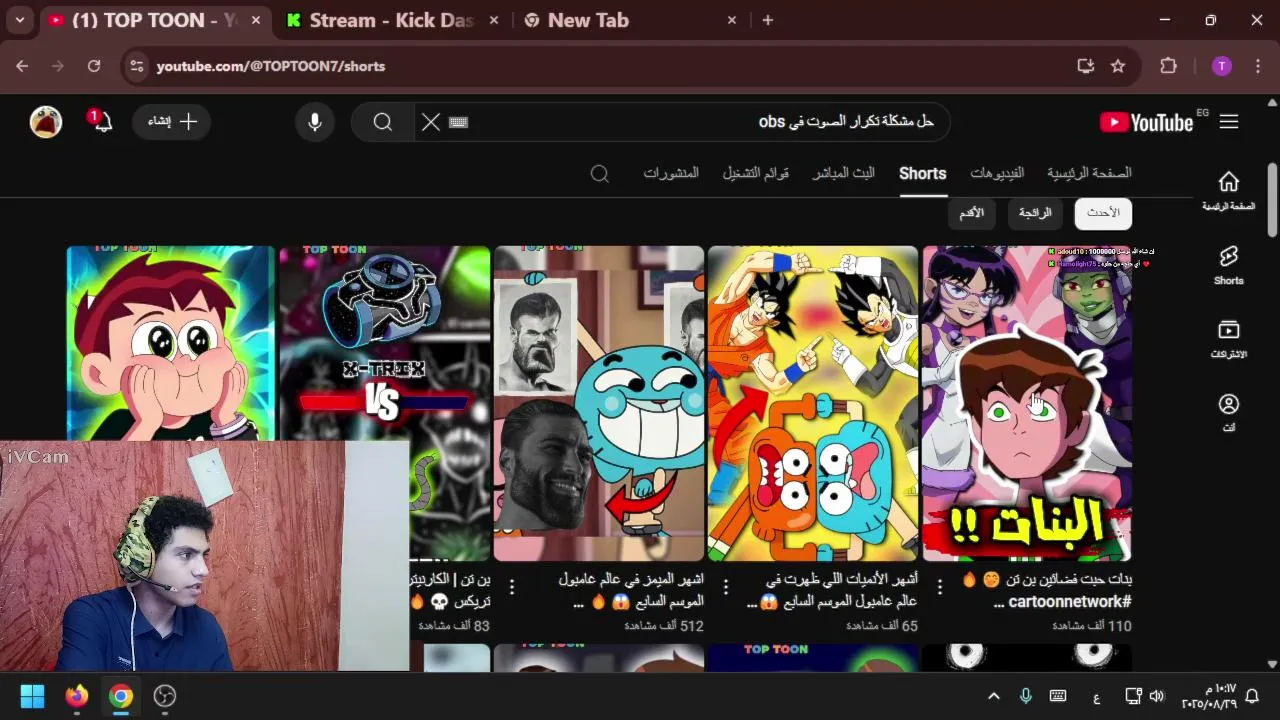Open options menu for the 65K views short
Viewport: 1280px width, 720px height.
726,586
